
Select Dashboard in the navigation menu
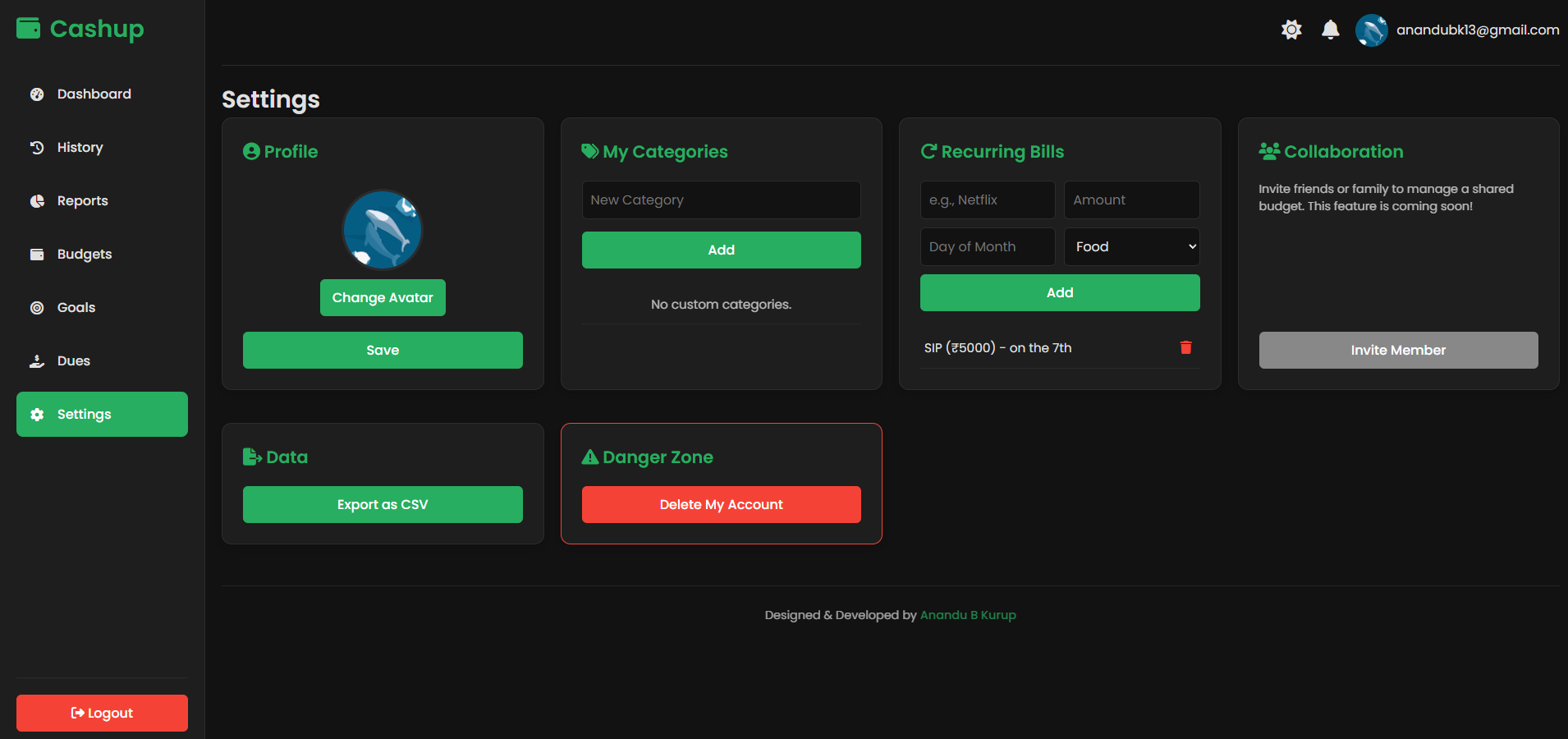coord(94,94)
